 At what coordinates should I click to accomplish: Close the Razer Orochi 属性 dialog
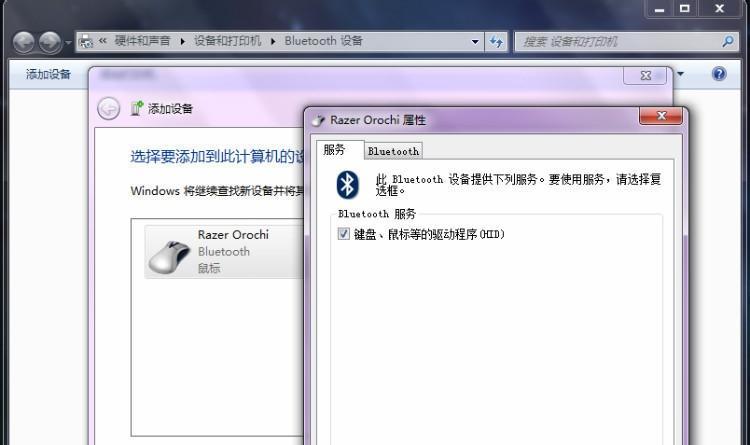click(x=661, y=115)
